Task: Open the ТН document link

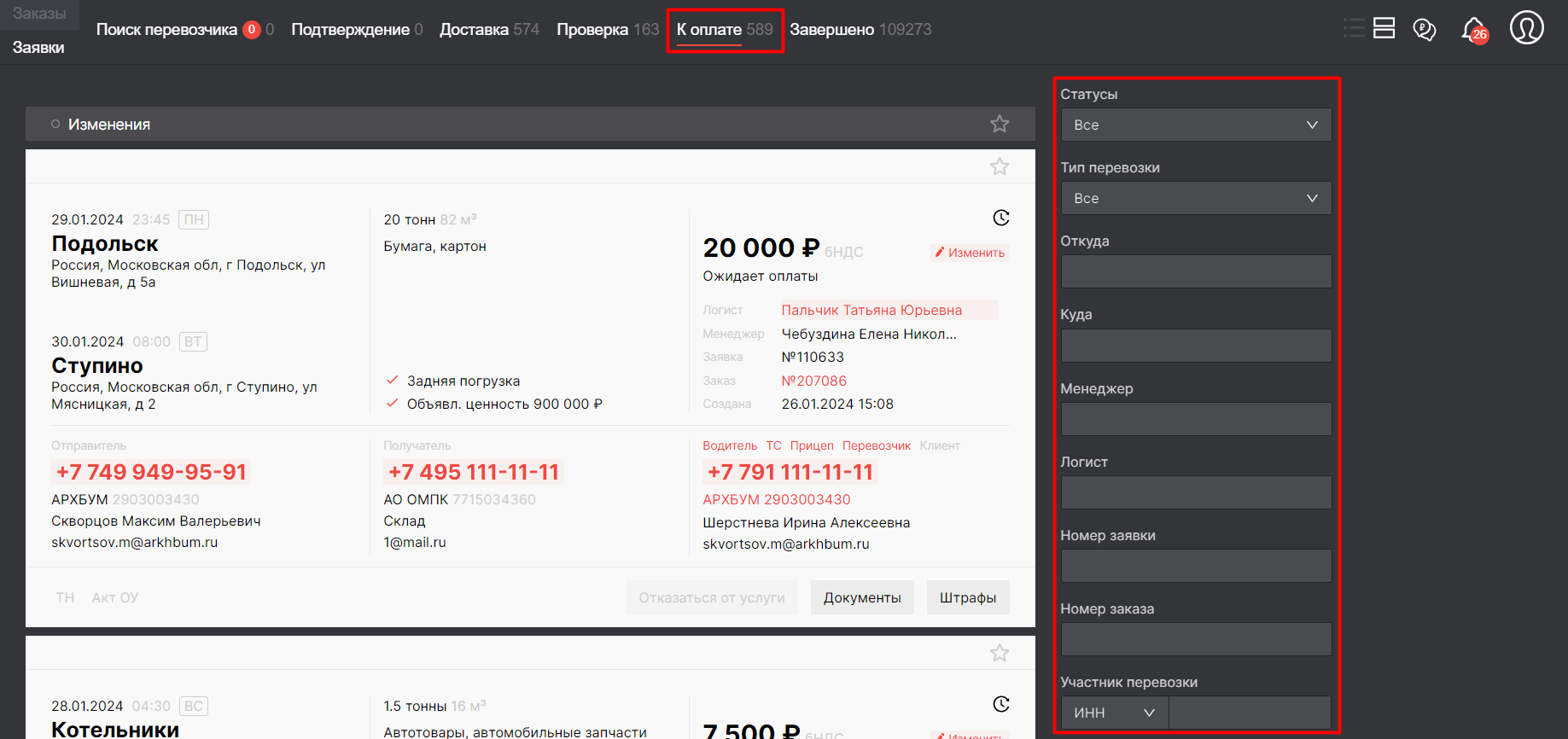Action: click(65, 597)
